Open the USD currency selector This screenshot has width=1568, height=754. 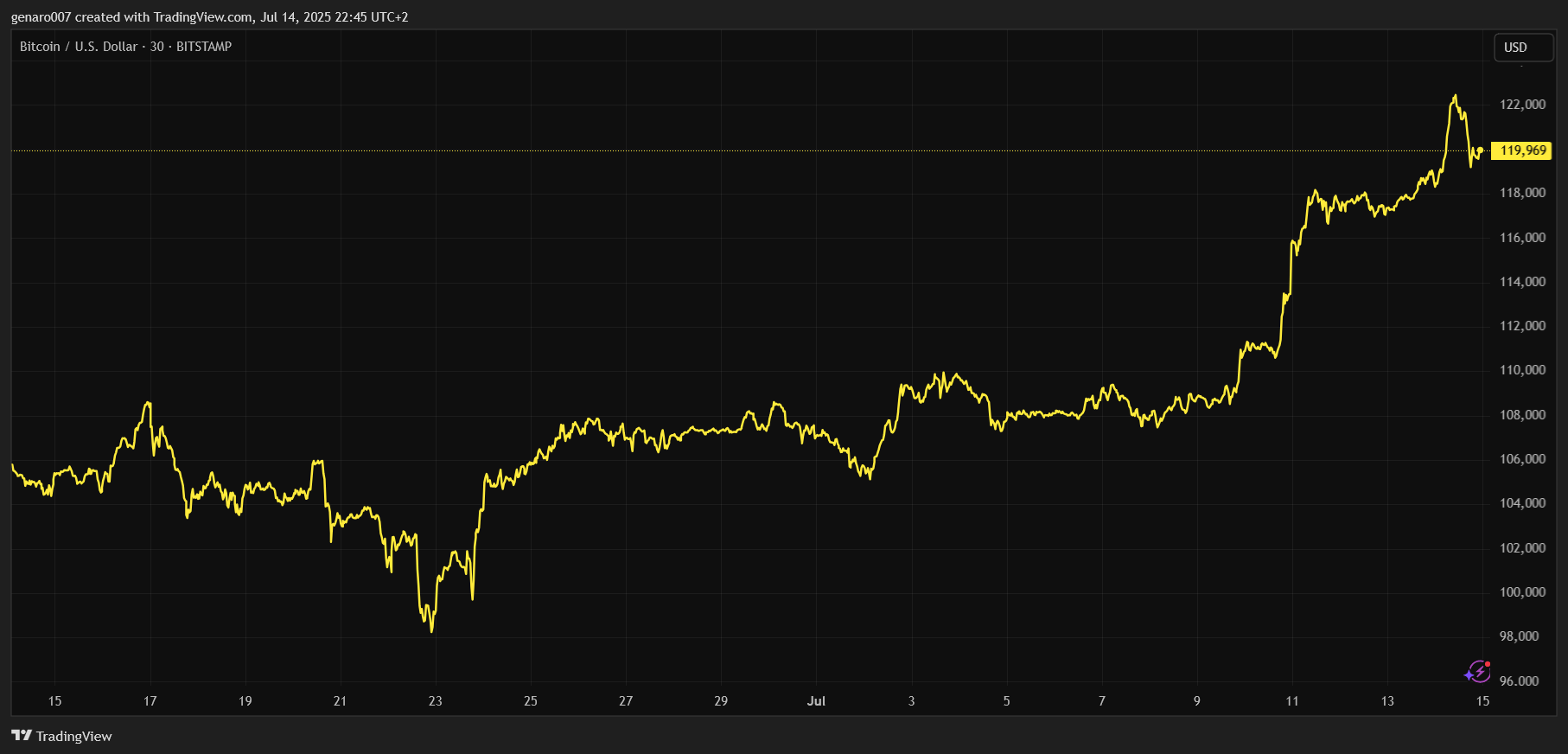[1523, 48]
